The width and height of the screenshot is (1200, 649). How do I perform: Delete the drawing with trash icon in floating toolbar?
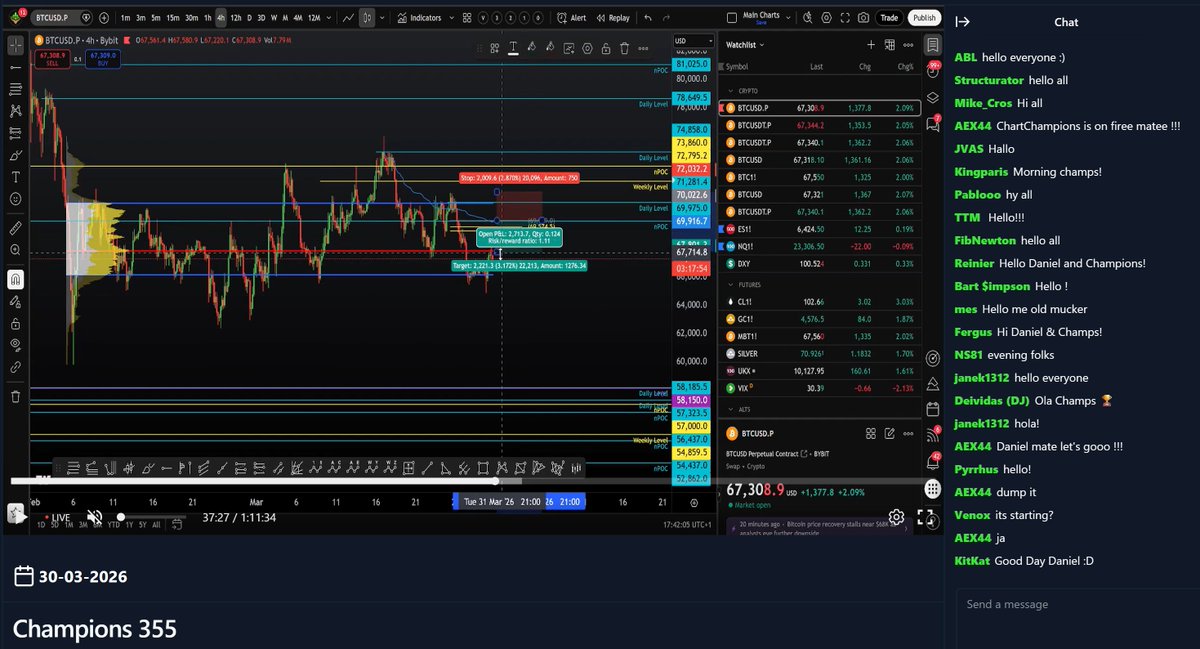(x=624, y=48)
